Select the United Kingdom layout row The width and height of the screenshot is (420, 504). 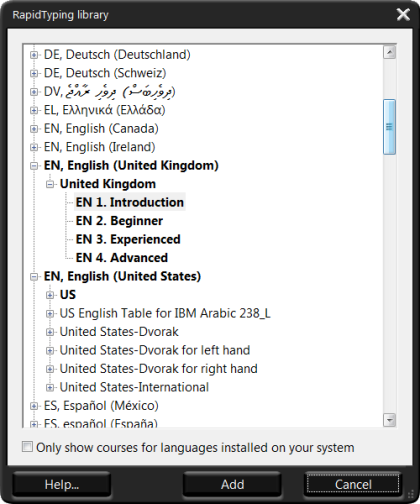(x=108, y=184)
